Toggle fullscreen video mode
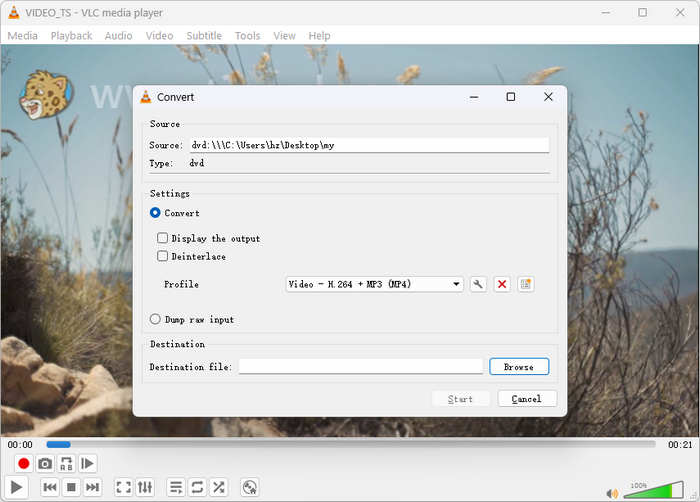Screen dimensions: 700x502 (124, 487)
